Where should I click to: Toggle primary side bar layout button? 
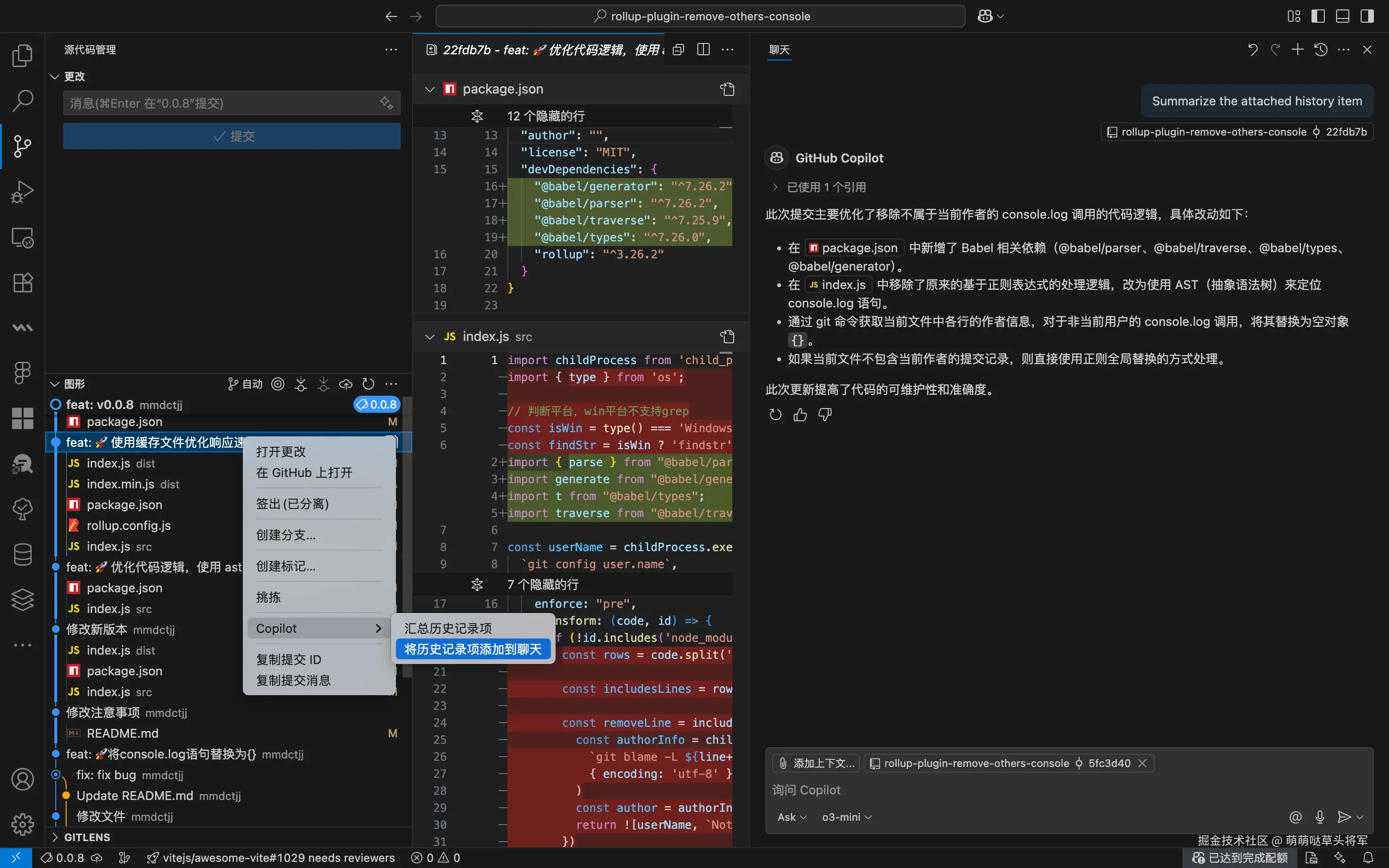click(1318, 16)
